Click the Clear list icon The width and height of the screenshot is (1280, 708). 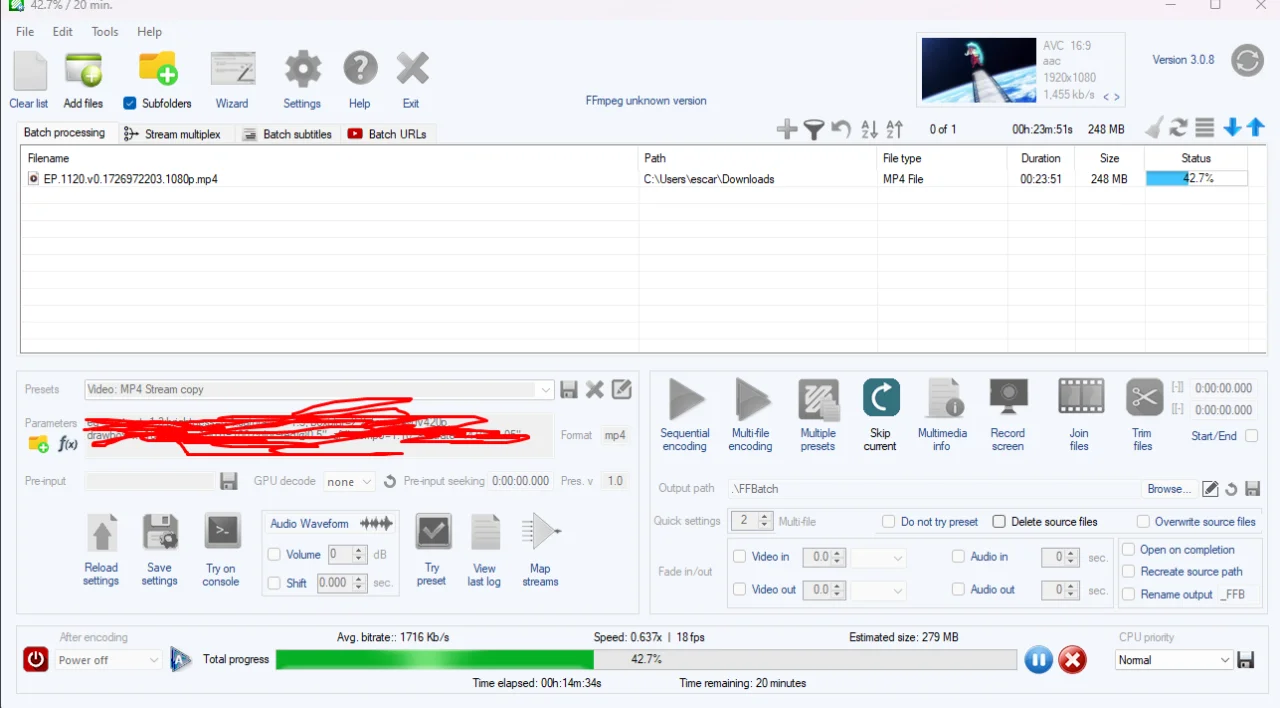click(29, 71)
